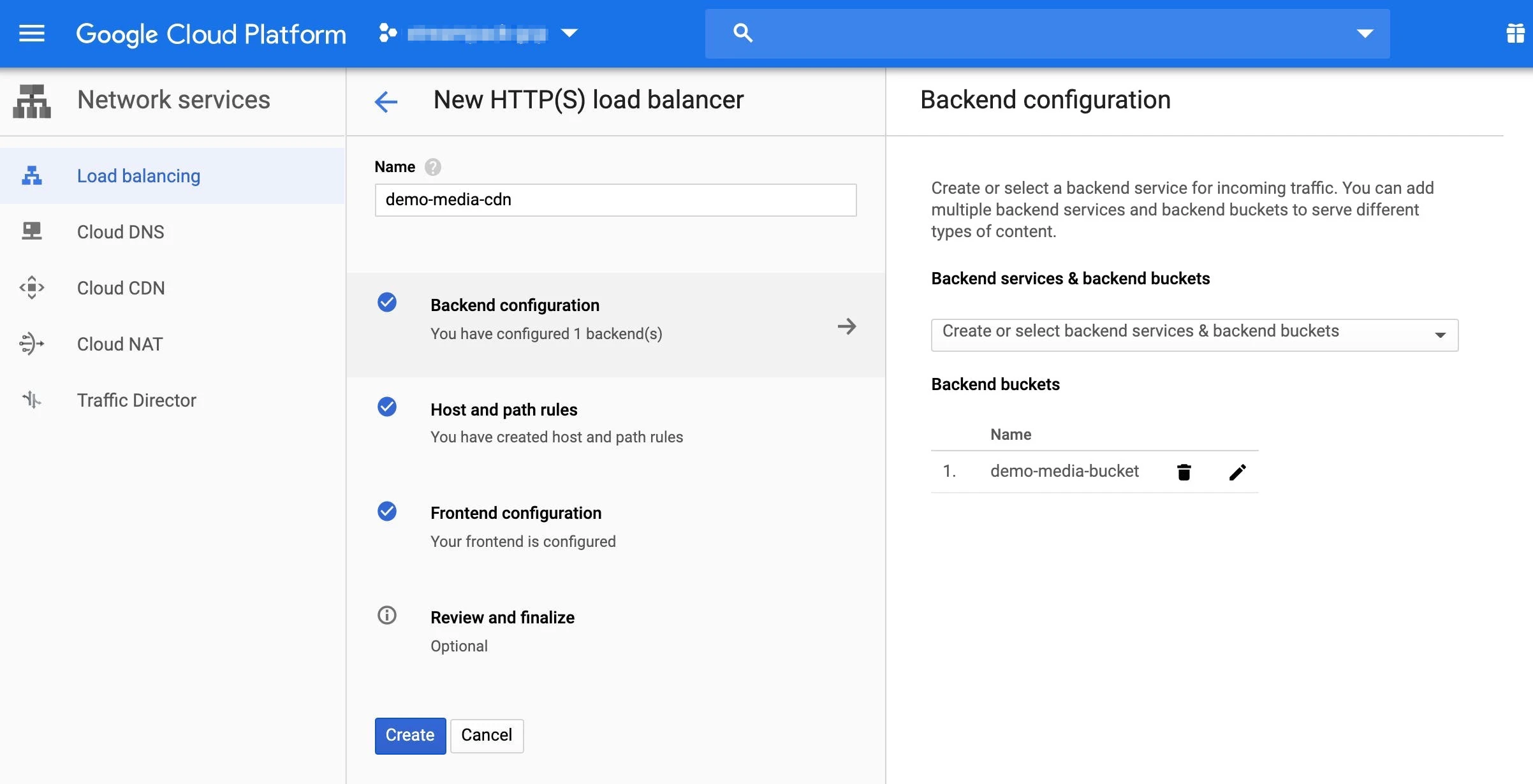The width and height of the screenshot is (1533, 784).
Task: Click the search magnifier icon
Action: click(743, 33)
